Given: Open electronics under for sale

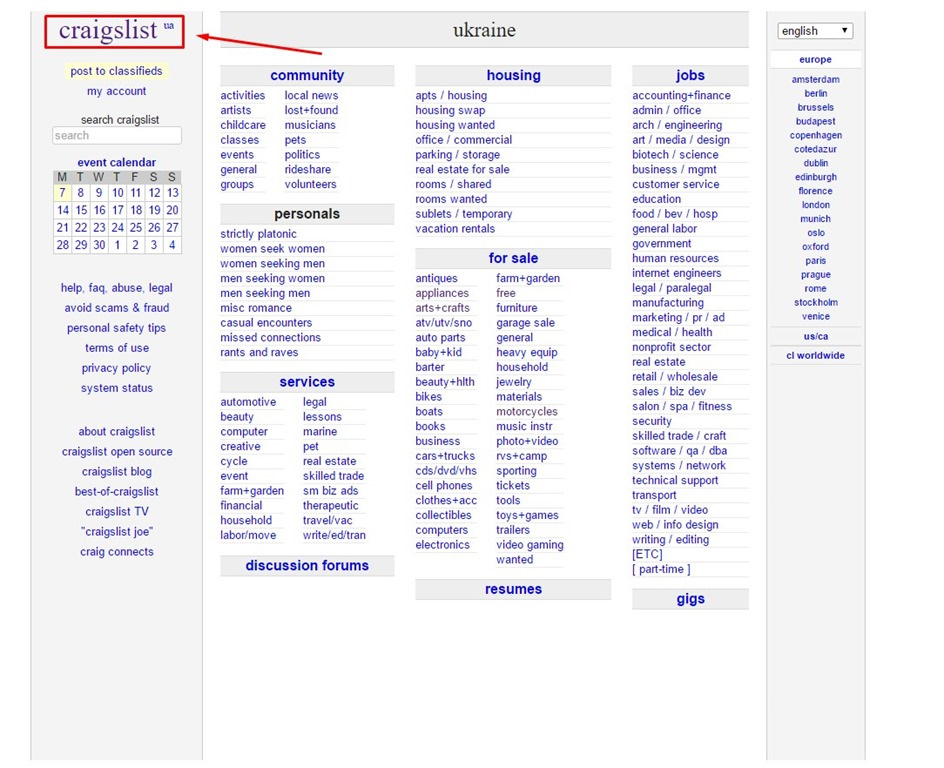Looking at the screenshot, I should tap(442, 545).
